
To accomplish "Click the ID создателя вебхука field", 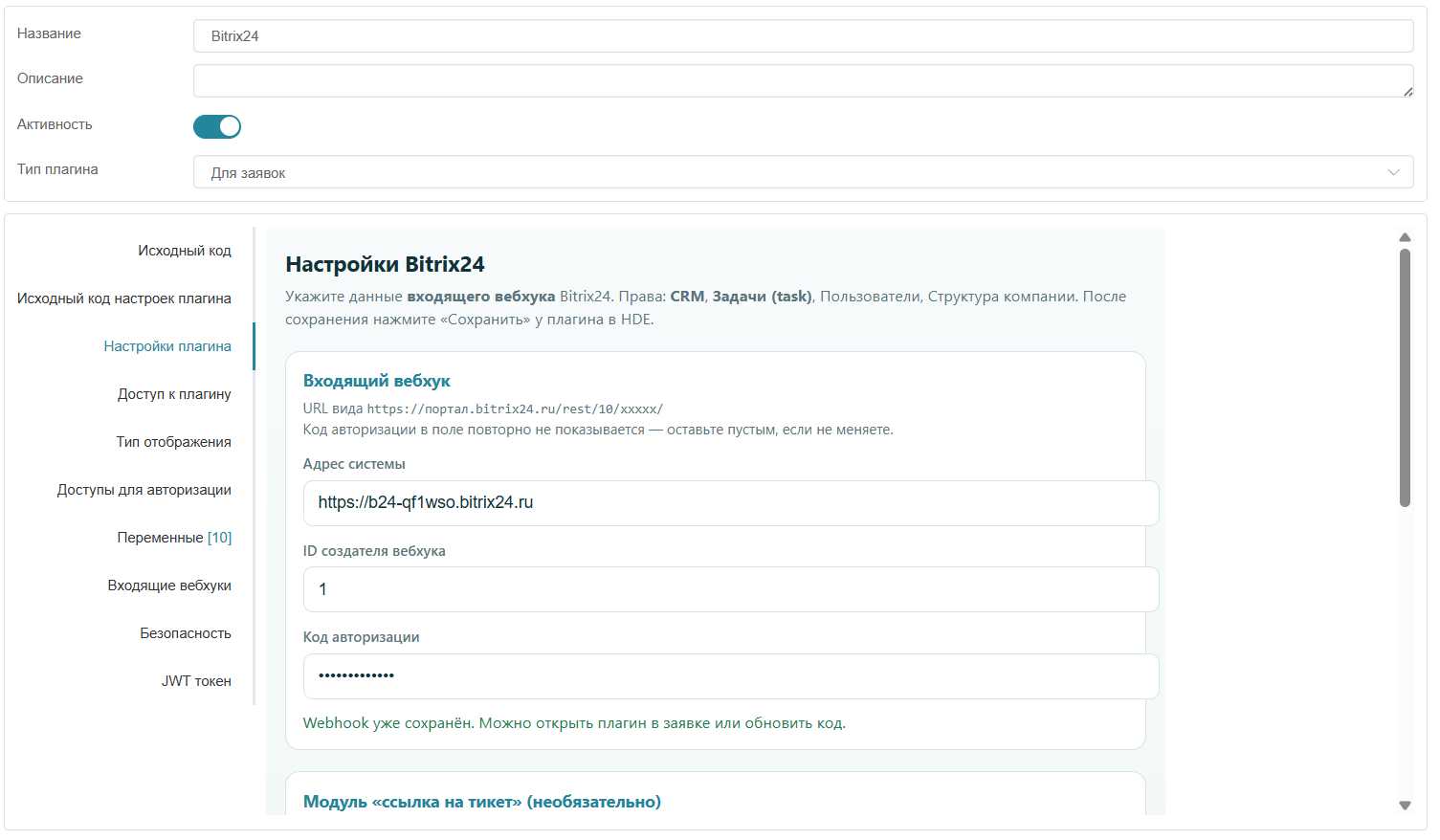I will pyautogui.click(x=731, y=589).
